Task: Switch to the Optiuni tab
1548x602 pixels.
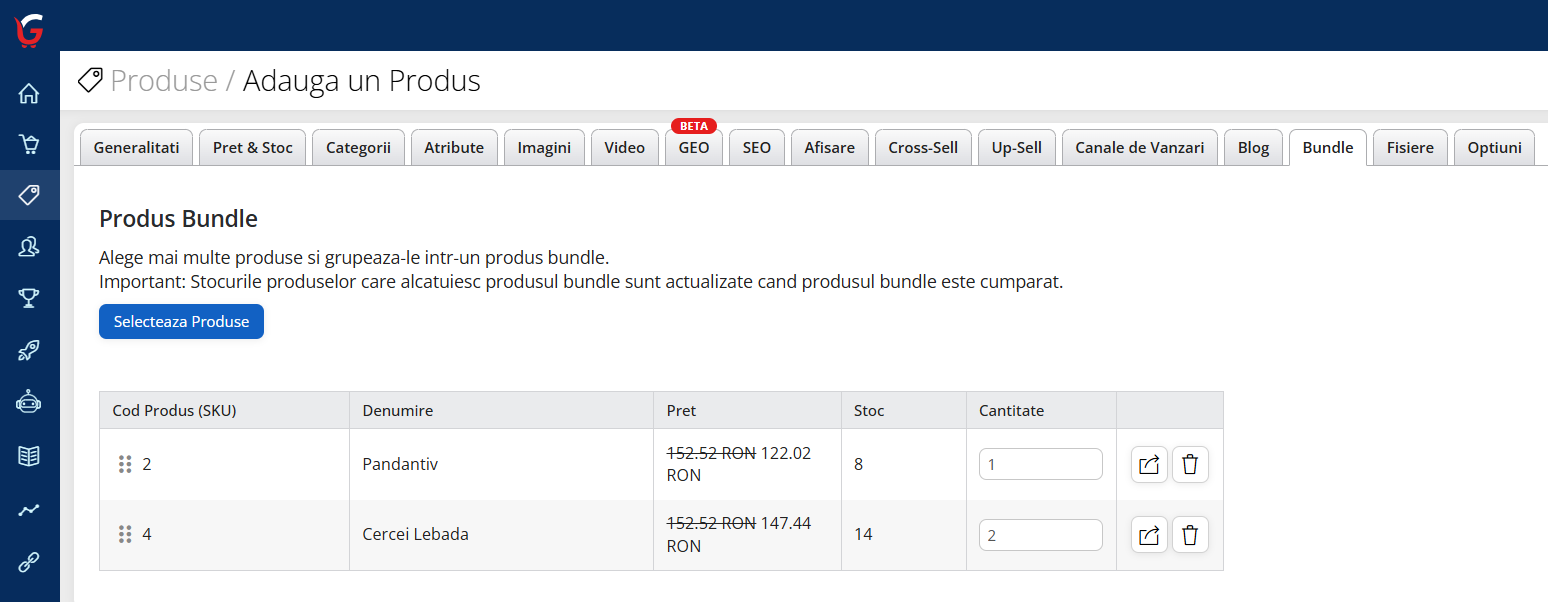Action: tap(1495, 148)
